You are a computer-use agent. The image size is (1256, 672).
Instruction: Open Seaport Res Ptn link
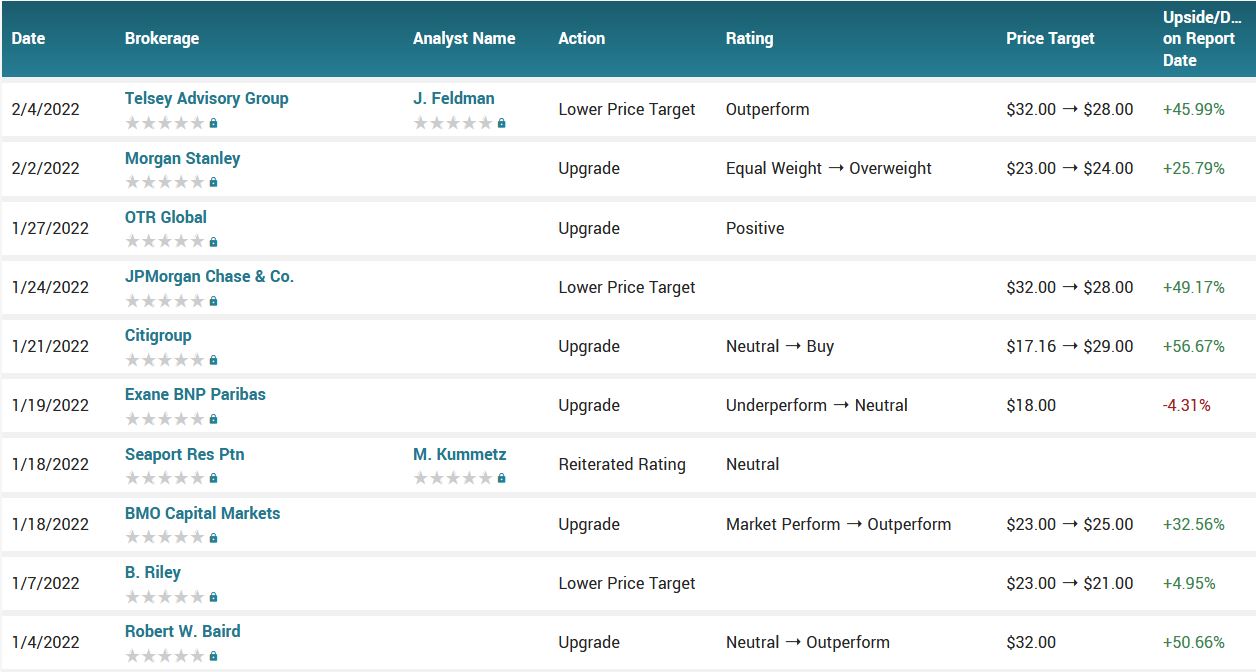click(184, 454)
